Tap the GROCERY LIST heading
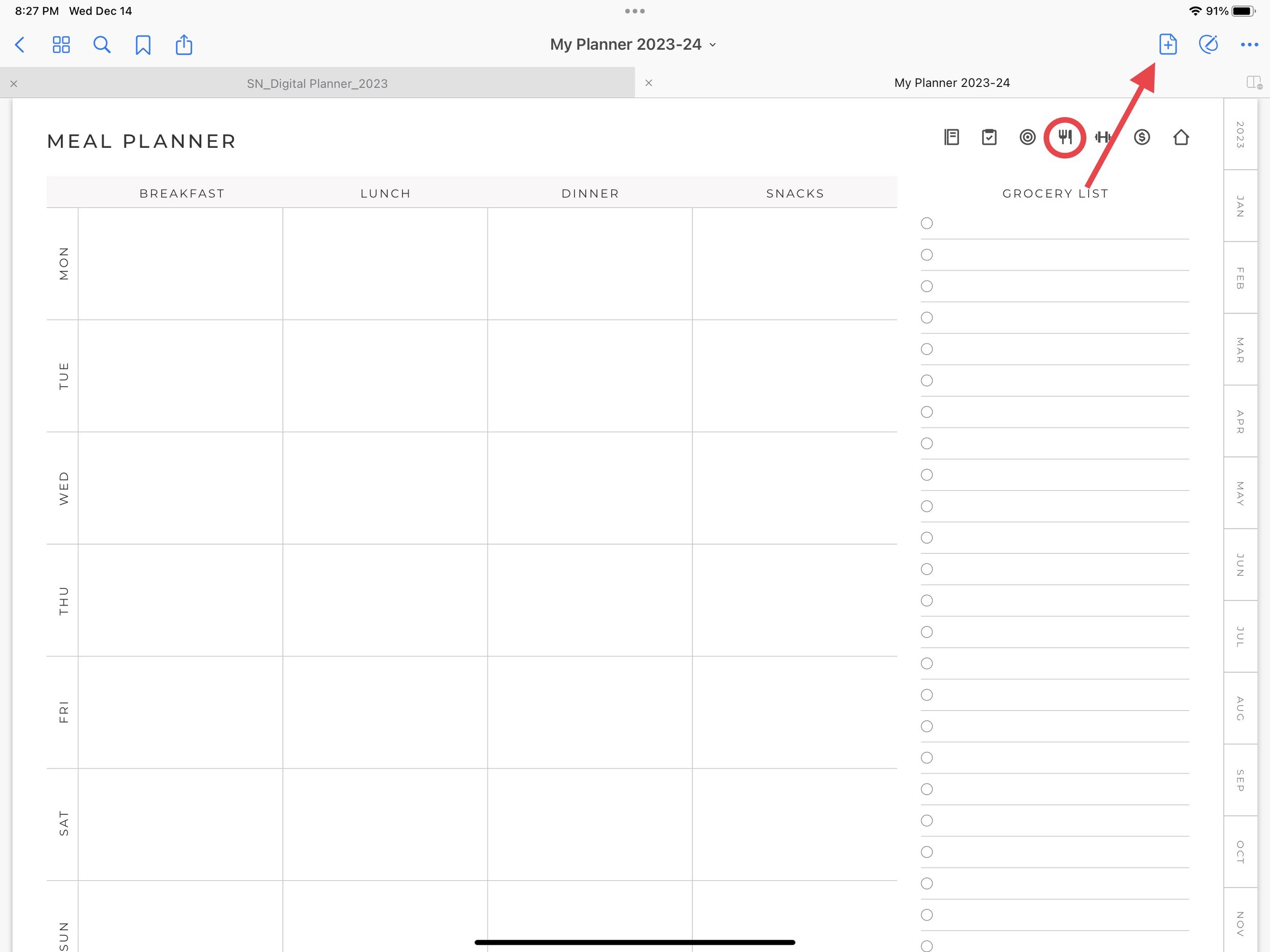The height and width of the screenshot is (952, 1270). coord(1055,194)
